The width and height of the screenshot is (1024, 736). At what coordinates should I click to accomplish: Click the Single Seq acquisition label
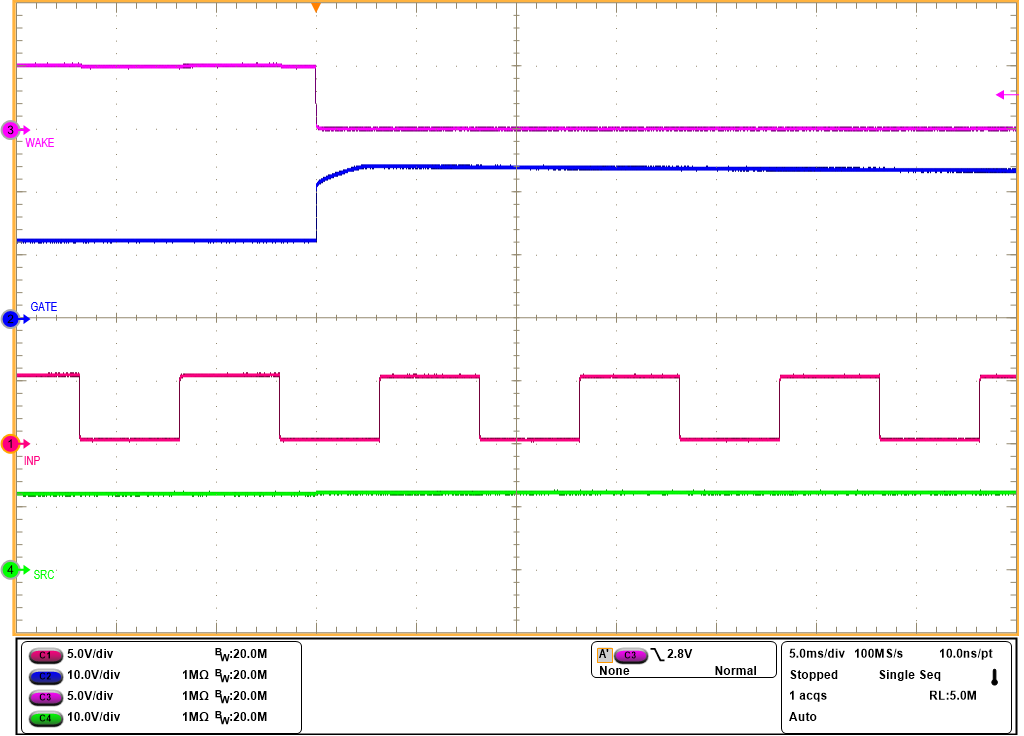click(909, 675)
